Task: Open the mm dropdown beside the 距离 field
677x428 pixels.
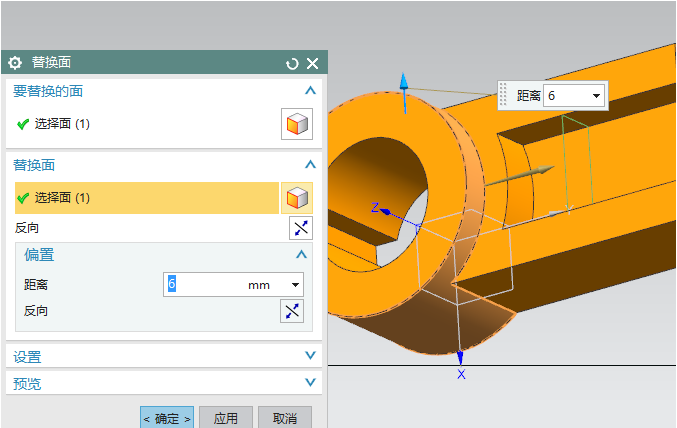Action: pyautogui.click(x=295, y=285)
